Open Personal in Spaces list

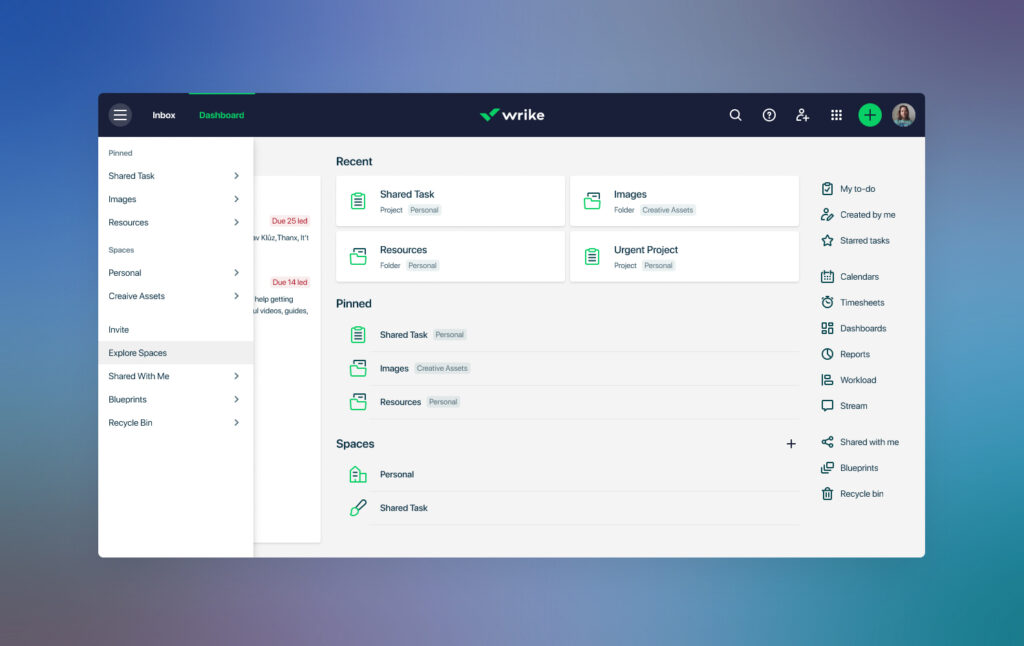click(397, 474)
